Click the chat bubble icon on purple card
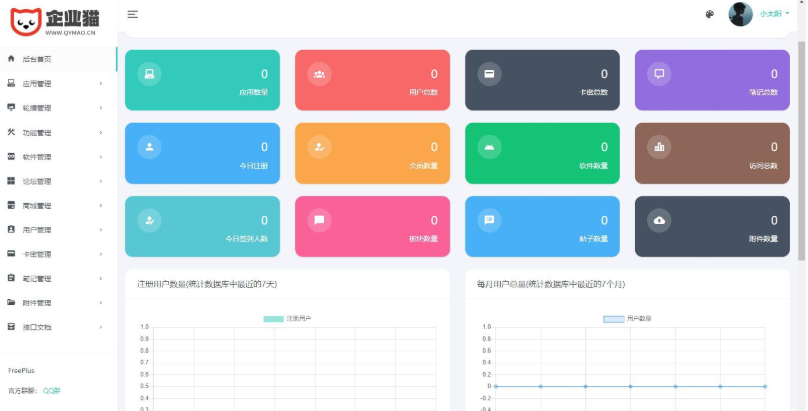Viewport: 808px width, 411px height. [659, 73]
